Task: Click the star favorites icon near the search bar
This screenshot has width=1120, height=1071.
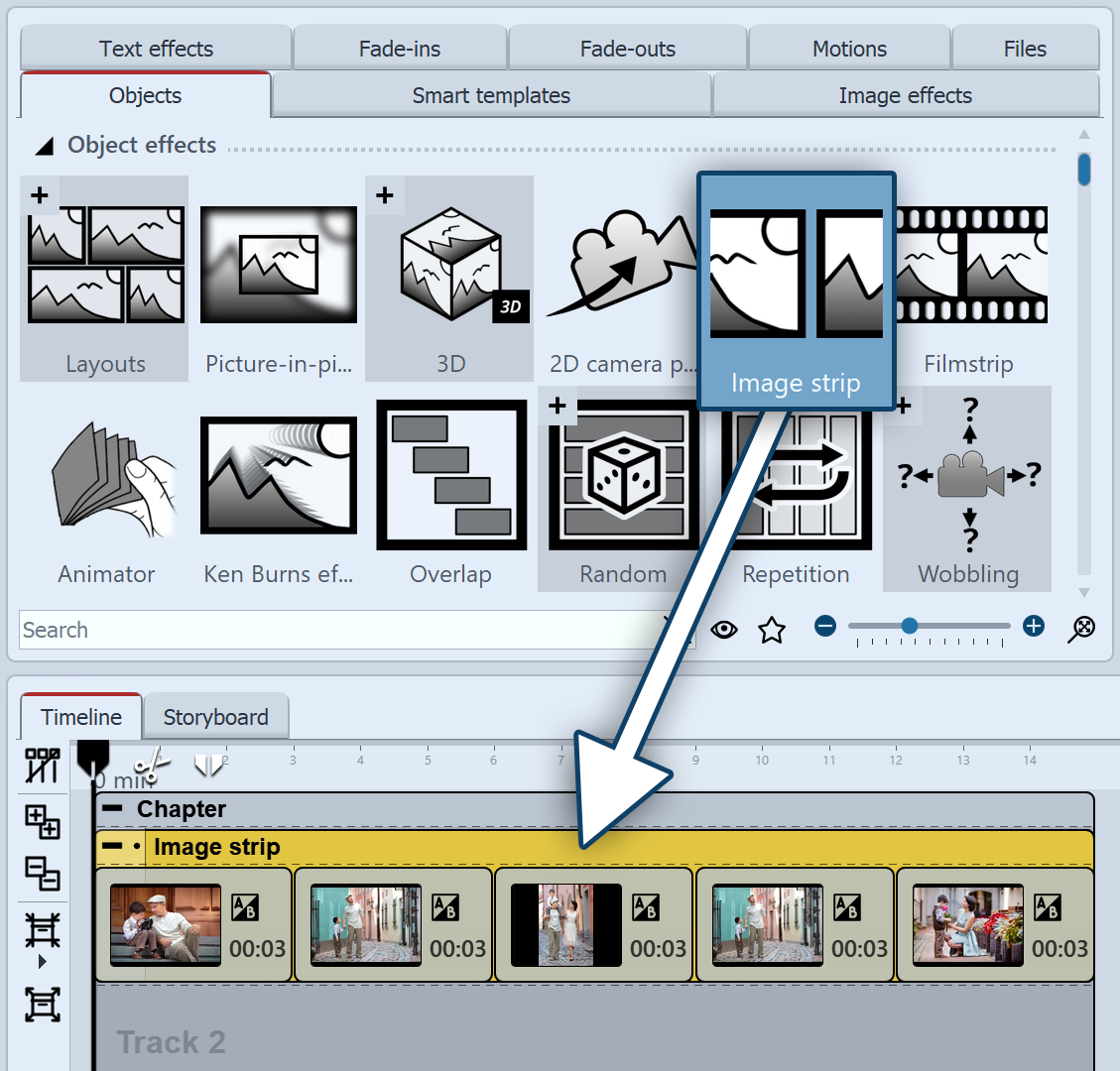Action: pos(772,629)
